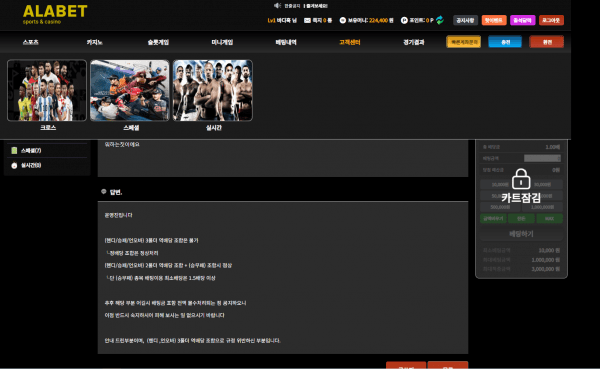Click the blue 충전 button
This screenshot has width=600, height=369.
(x=505, y=42)
